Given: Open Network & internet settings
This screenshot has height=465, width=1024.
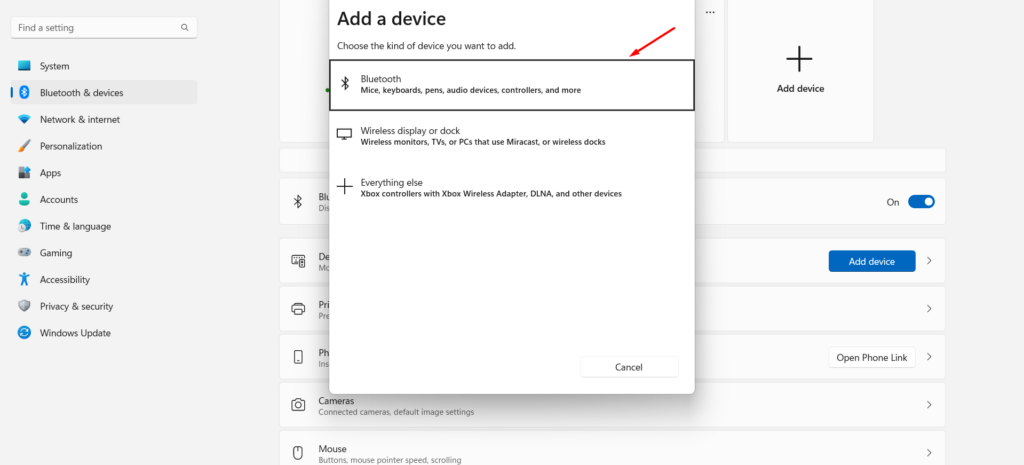Looking at the screenshot, I should point(79,120).
